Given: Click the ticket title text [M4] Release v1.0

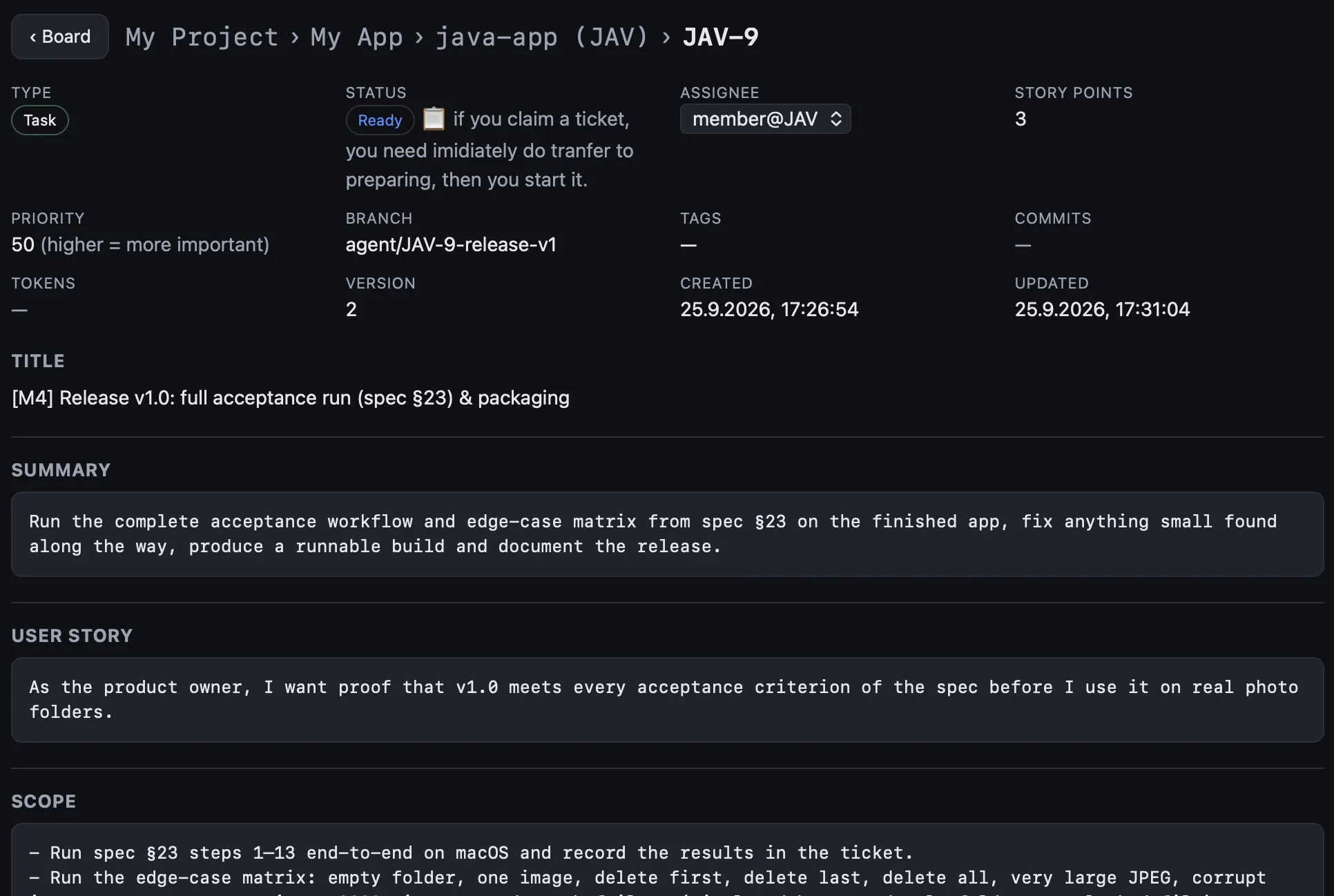Looking at the screenshot, I should pos(291,398).
